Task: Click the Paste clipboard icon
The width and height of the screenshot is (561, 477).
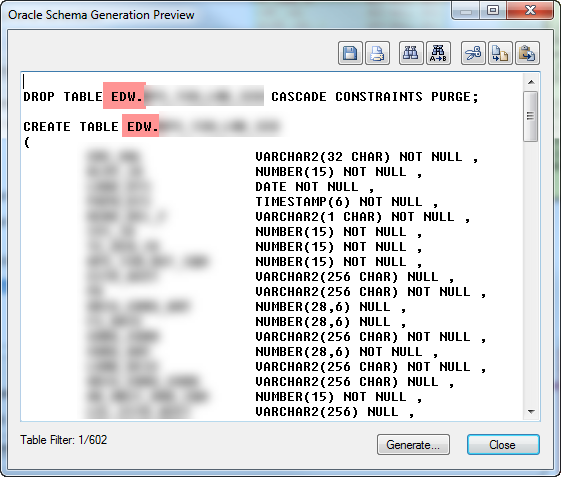Action: click(527, 53)
